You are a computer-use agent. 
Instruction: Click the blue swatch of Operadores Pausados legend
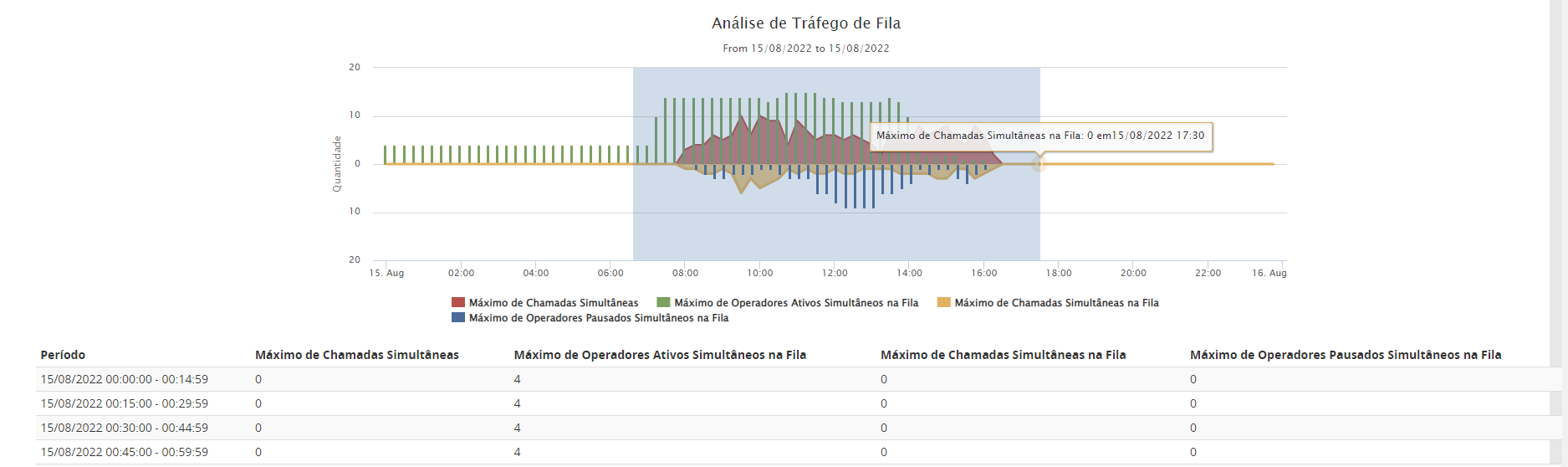pos(458,317)
